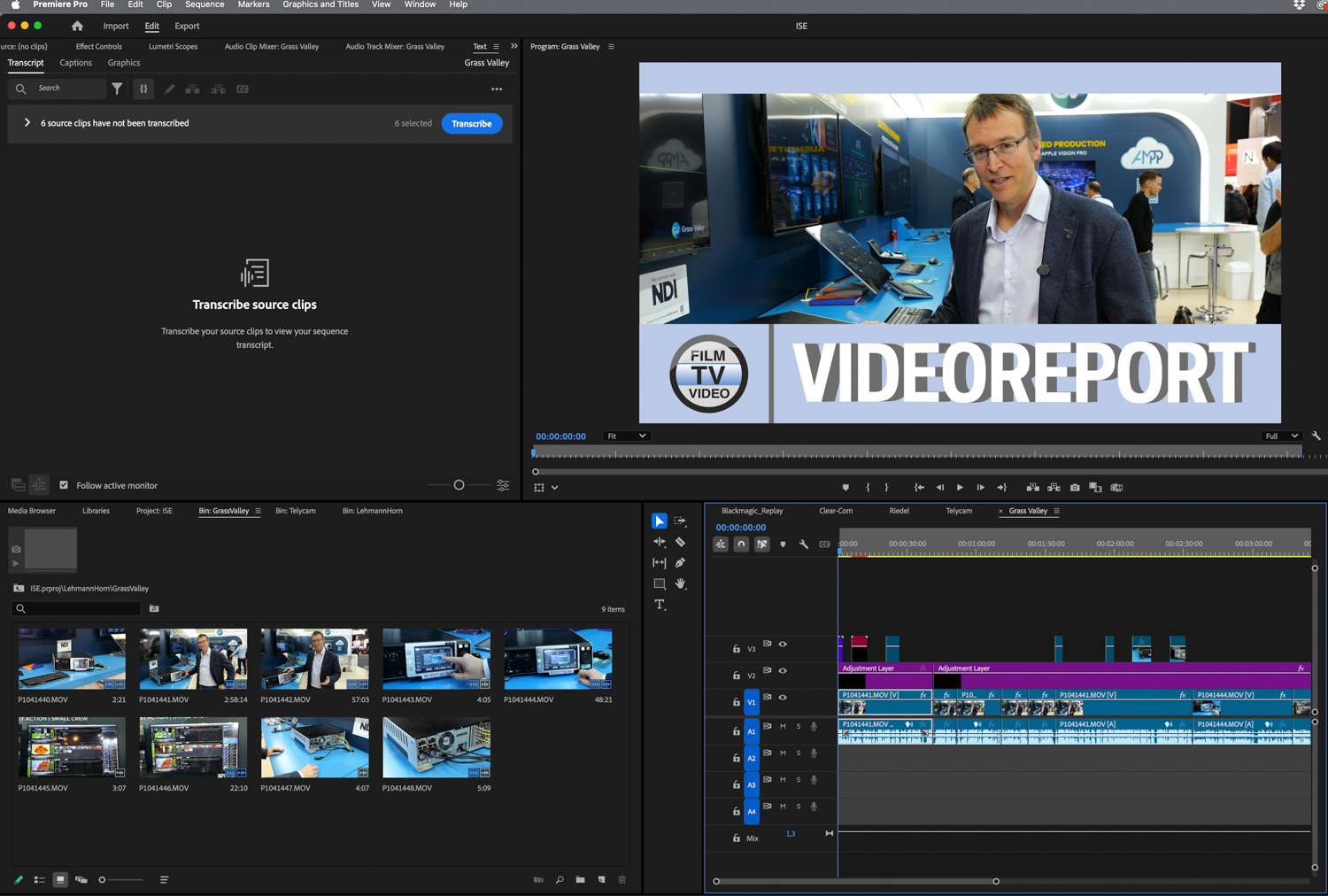Open the Grass Valley timeline panel menu

[1056, 511]
